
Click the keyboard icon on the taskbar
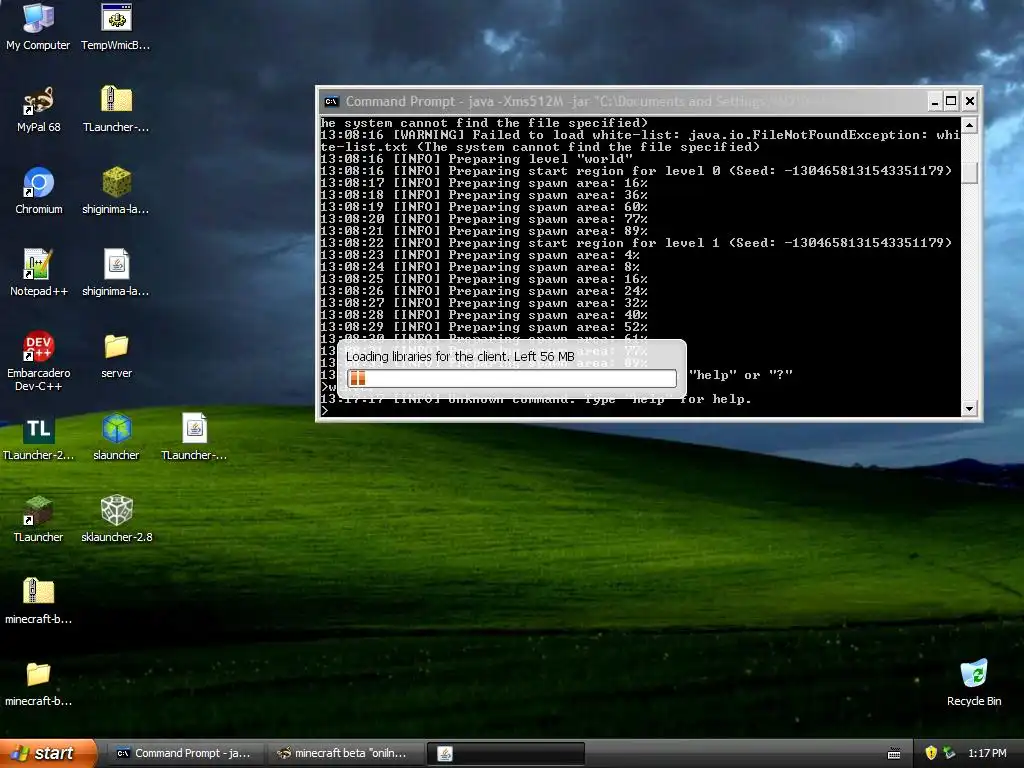[x=894, y=754]
